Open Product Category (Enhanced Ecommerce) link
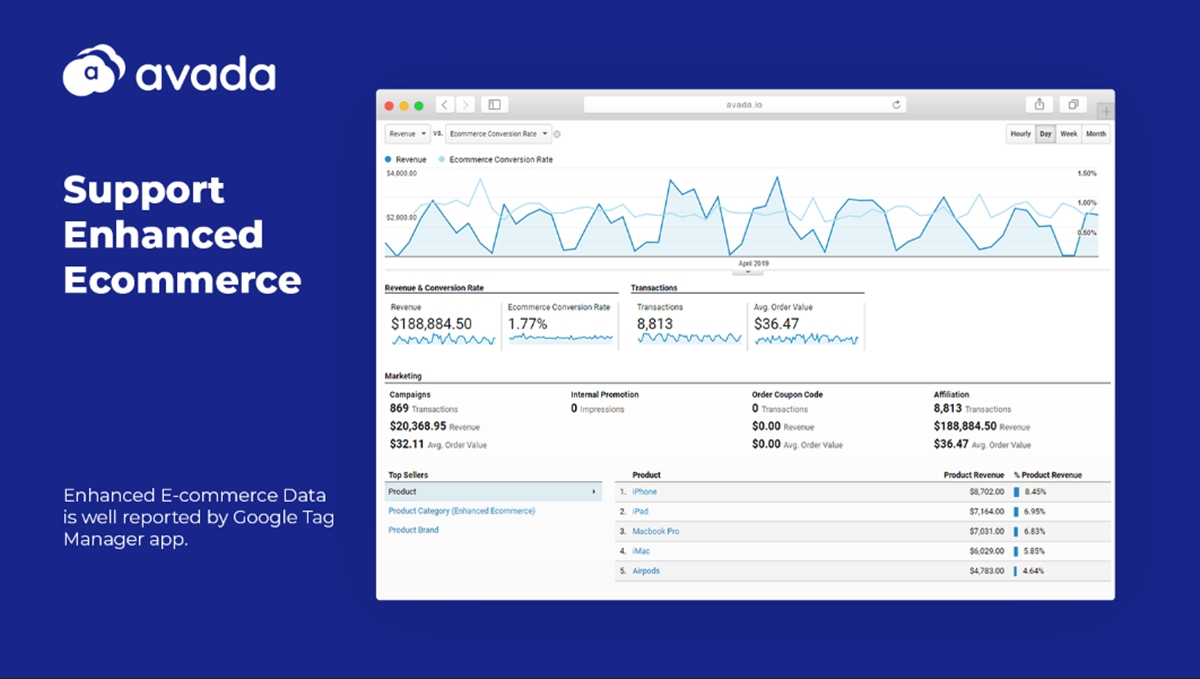 click(462, 511)
